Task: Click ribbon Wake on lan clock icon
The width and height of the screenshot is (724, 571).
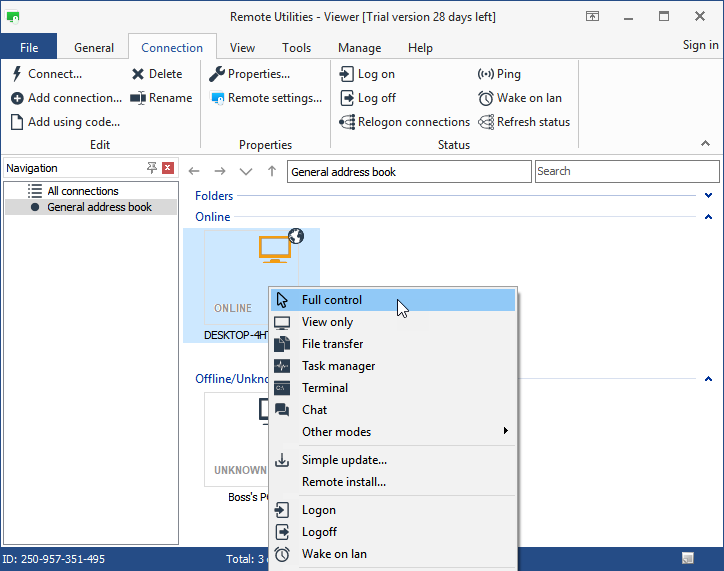Action: click(486, 98)
